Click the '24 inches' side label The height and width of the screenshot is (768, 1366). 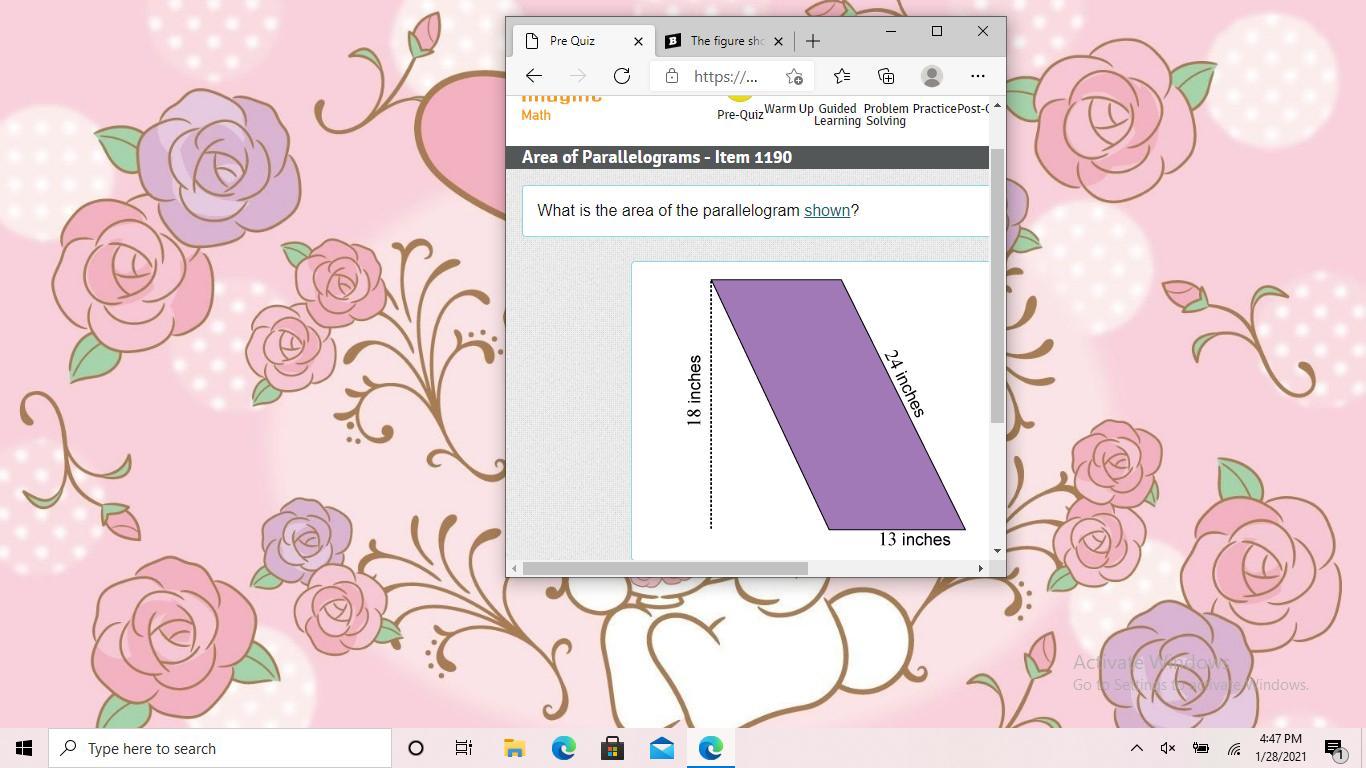tap(905, 383)
